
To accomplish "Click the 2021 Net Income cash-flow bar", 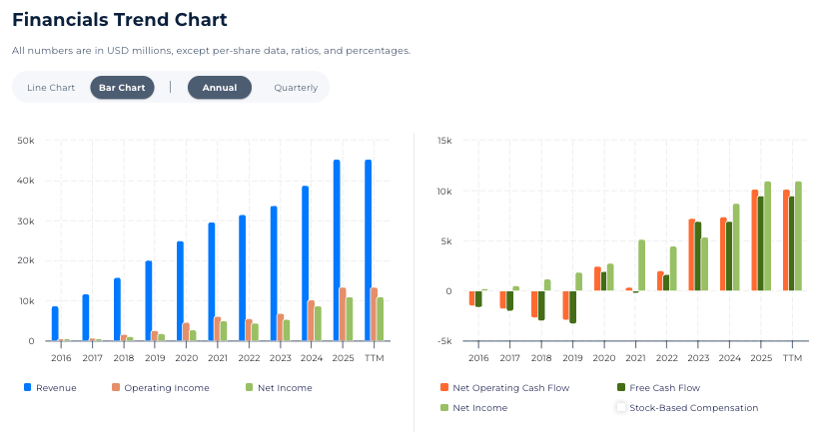I will click(x=642, y=265).
